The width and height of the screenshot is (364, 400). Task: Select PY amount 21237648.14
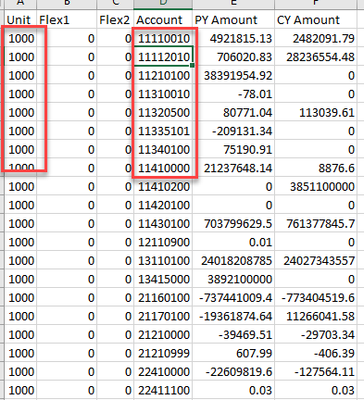(x=233, y=168)
